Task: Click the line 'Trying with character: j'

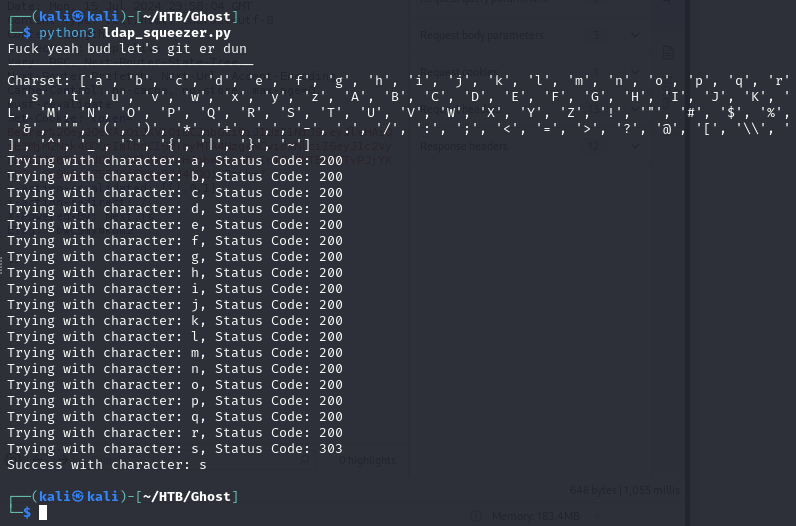Action: pos(175,305)
